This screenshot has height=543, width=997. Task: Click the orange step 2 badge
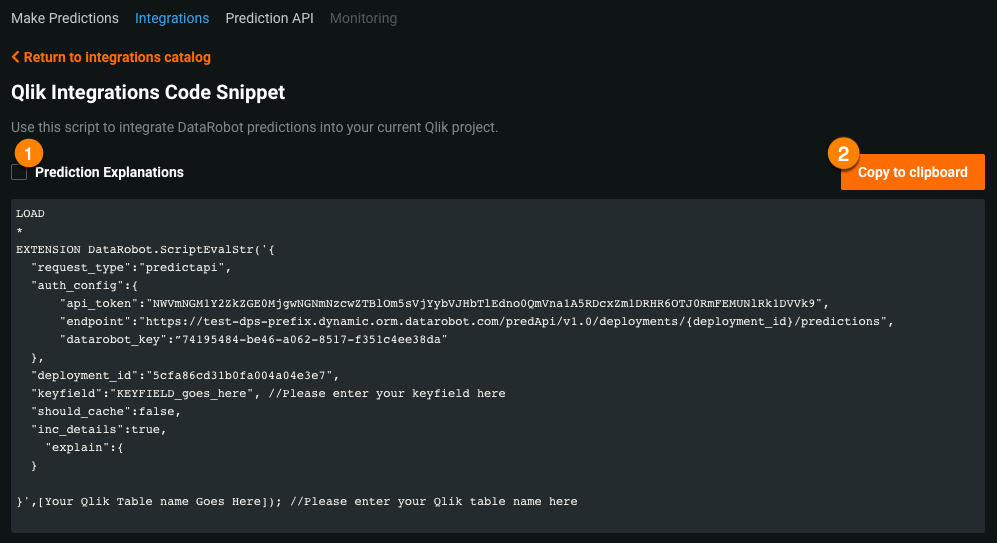(844, 153)
